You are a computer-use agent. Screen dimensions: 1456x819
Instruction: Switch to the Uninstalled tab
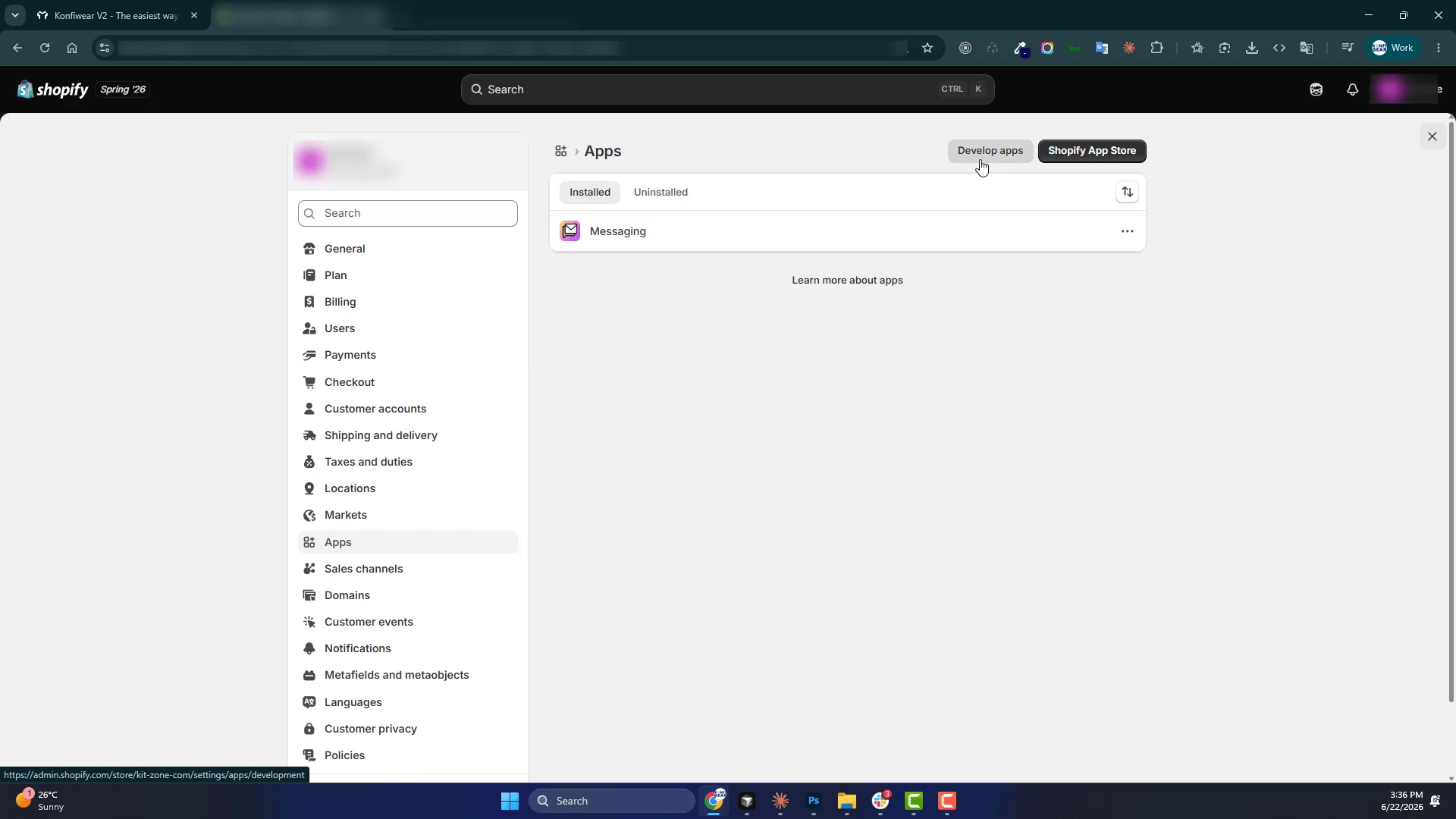[x=661, y=193]
